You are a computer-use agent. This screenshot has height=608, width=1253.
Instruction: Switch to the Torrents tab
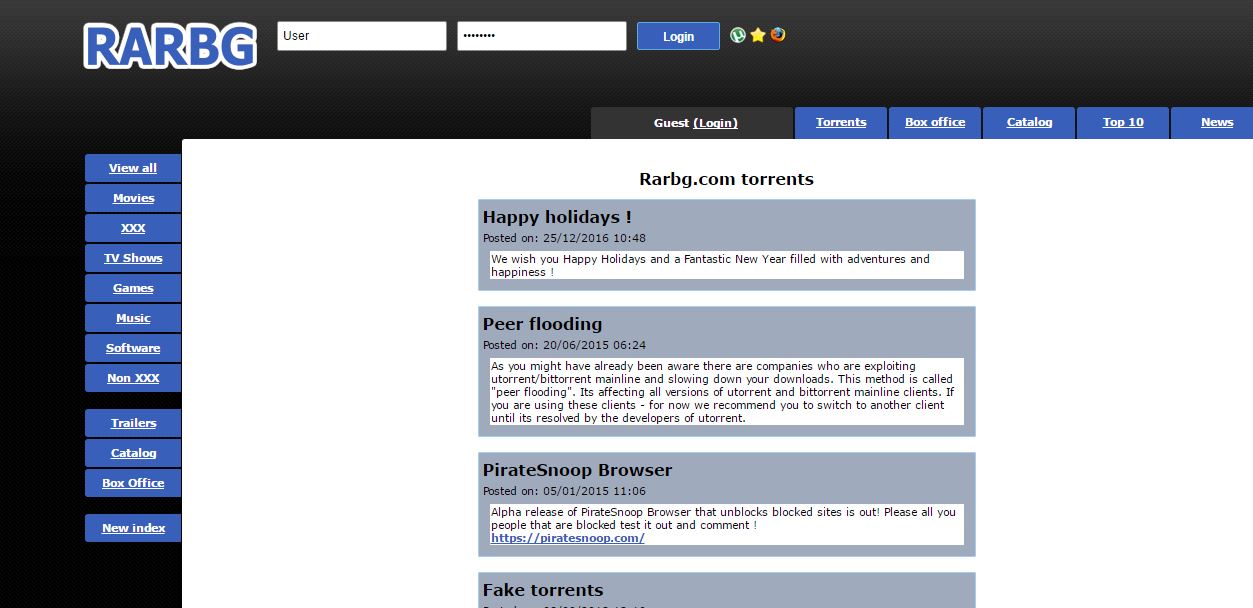pyautogui.click(x=841, y=122)
